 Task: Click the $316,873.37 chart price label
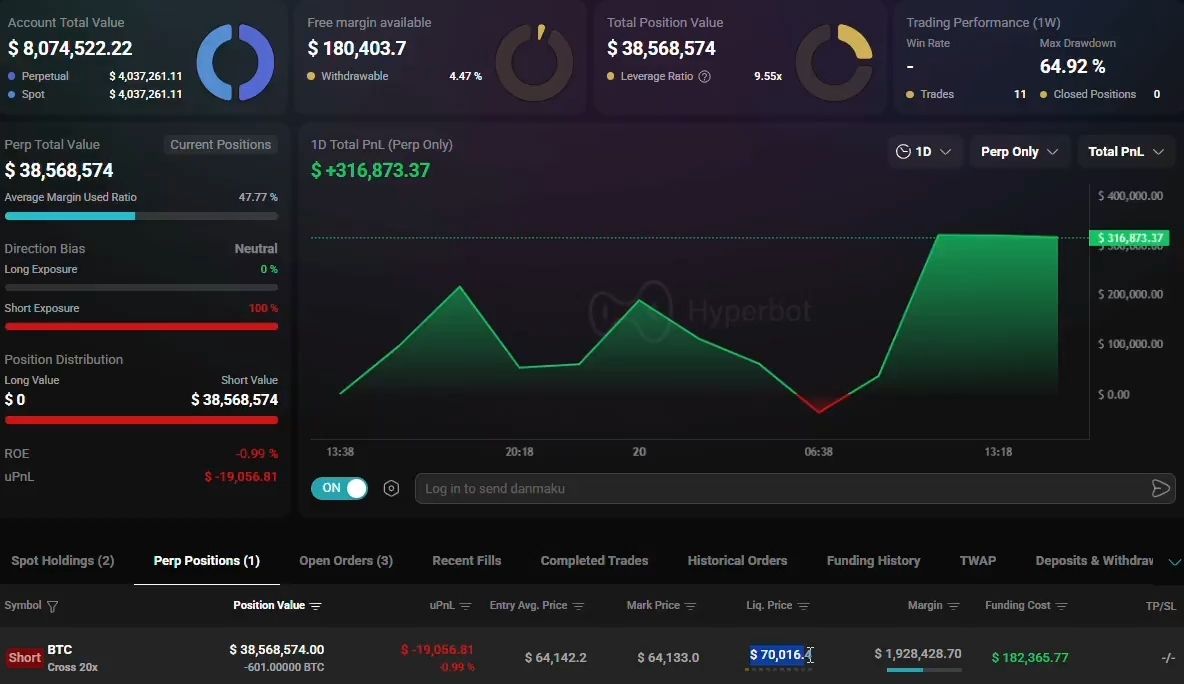pyautogui.click(x=1129, y=238)
